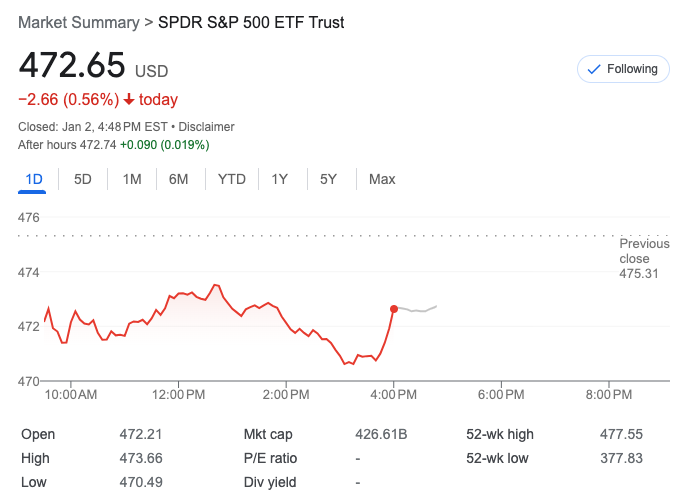Show the 5Y price chart
The height and width of the screenshot is (503, 681).
[x=329, y=179]
